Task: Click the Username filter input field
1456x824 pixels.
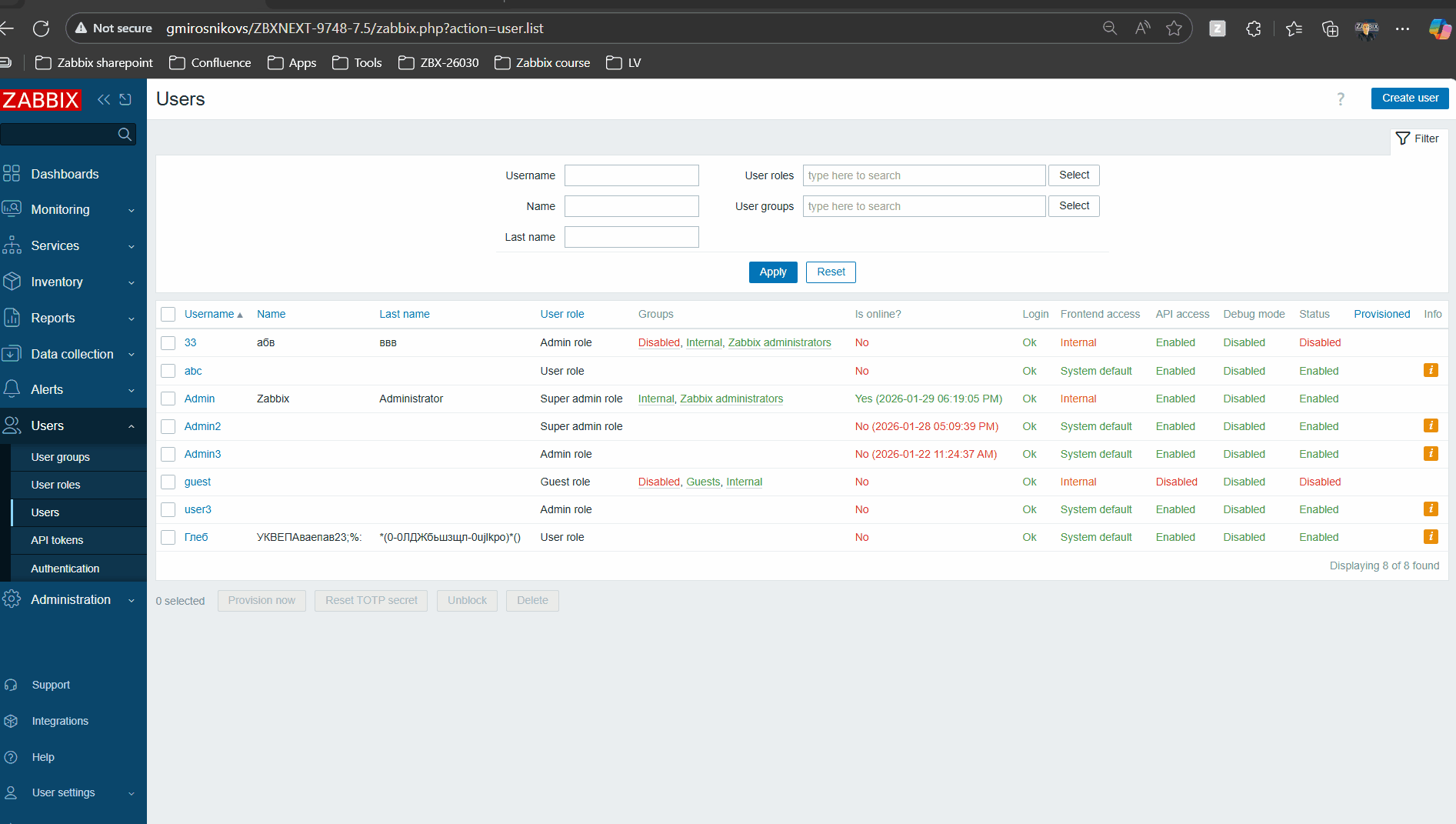Action: 631,175
